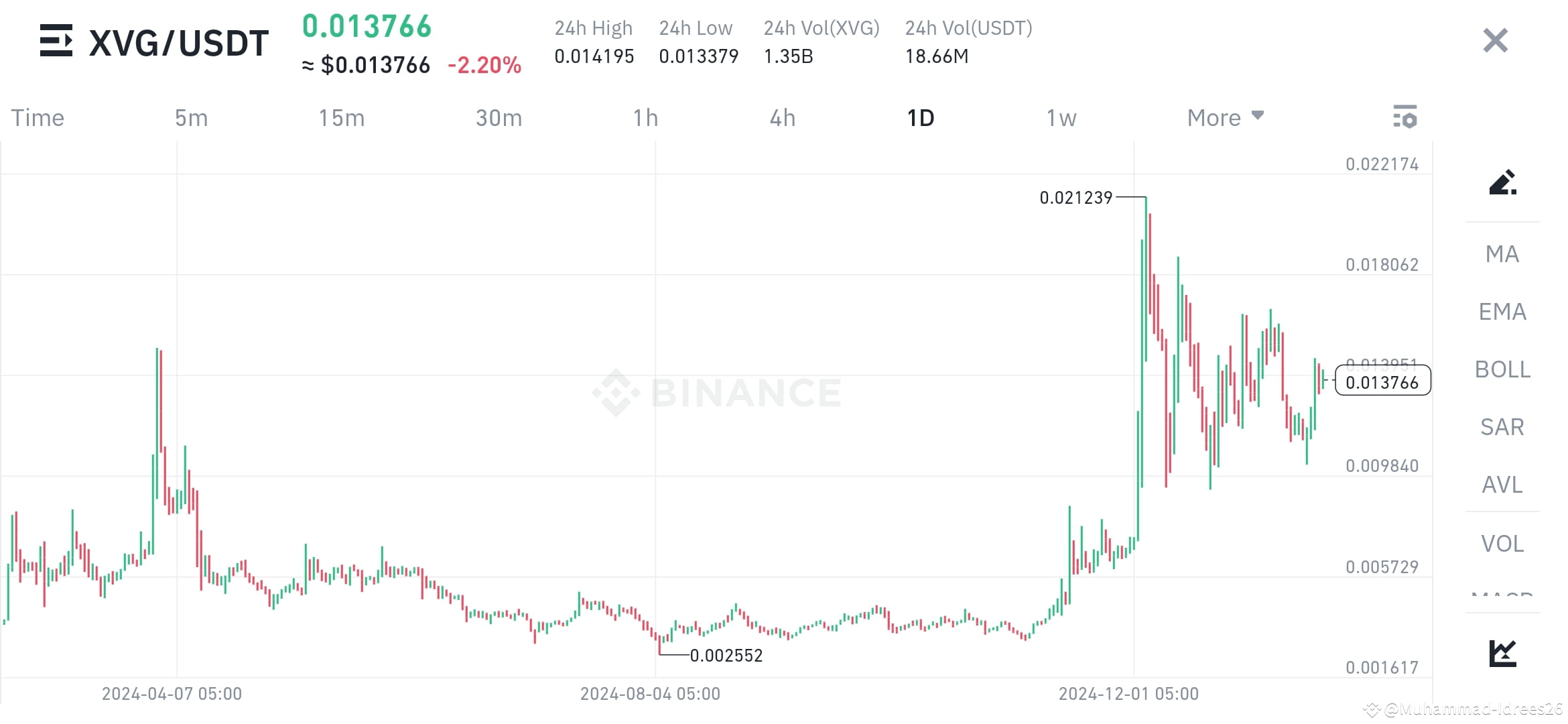Switch to the 4h timeframe tab
The image size is (1568, 724).
coord(781,117)
